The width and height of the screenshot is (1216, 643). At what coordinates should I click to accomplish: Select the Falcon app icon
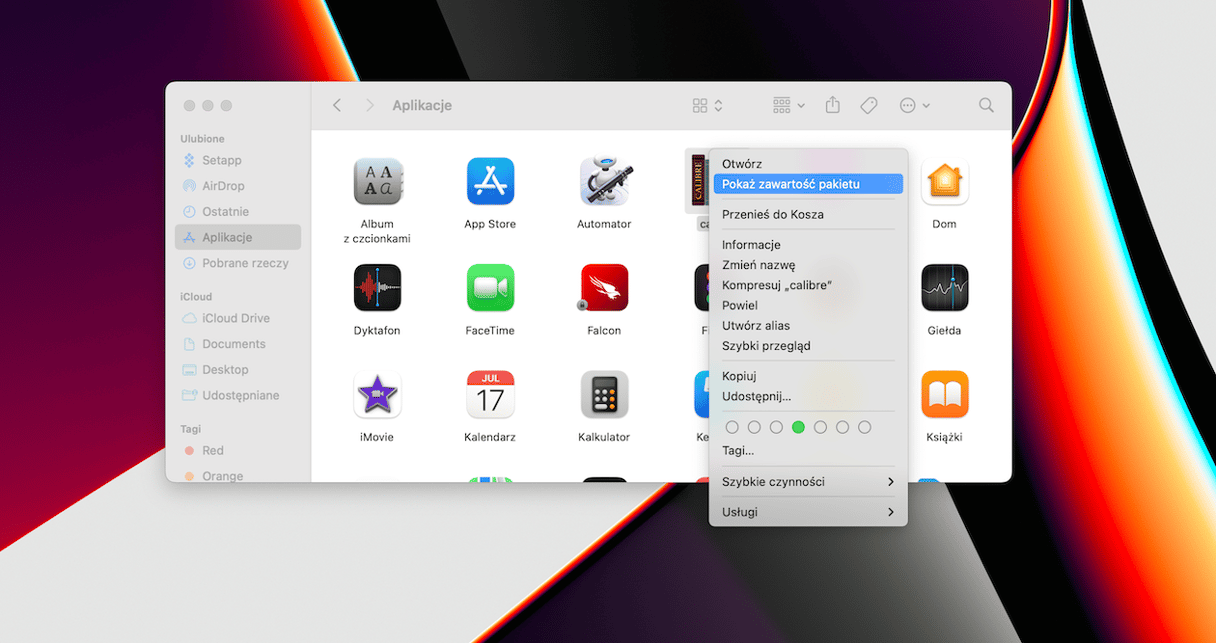tap(604, 288)
